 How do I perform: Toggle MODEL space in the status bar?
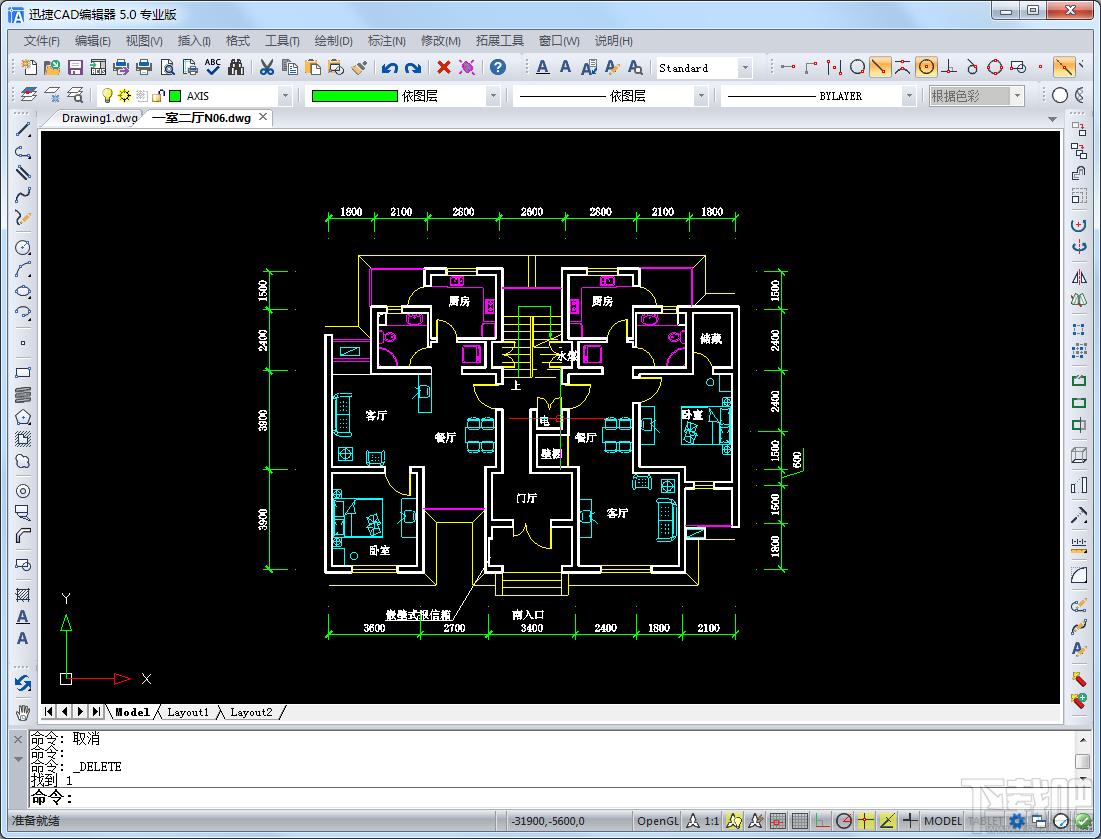[942, 820]
